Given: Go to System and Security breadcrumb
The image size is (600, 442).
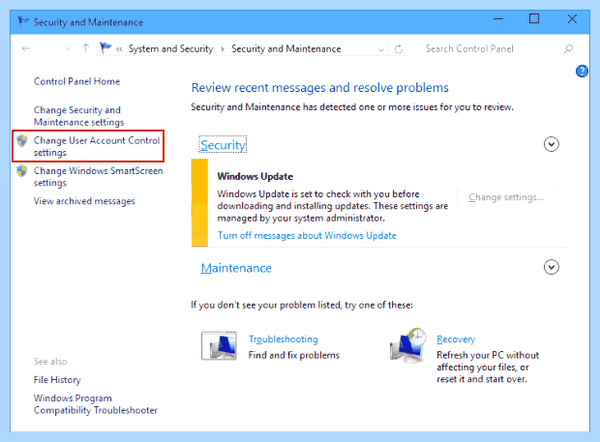Looking at the screenshot, I should click(171, 49).
